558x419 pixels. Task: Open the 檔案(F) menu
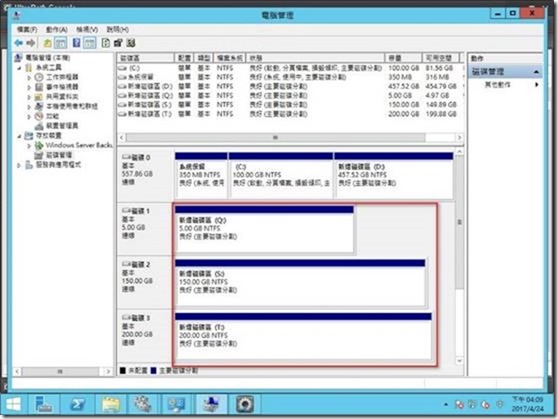(27, 29)
